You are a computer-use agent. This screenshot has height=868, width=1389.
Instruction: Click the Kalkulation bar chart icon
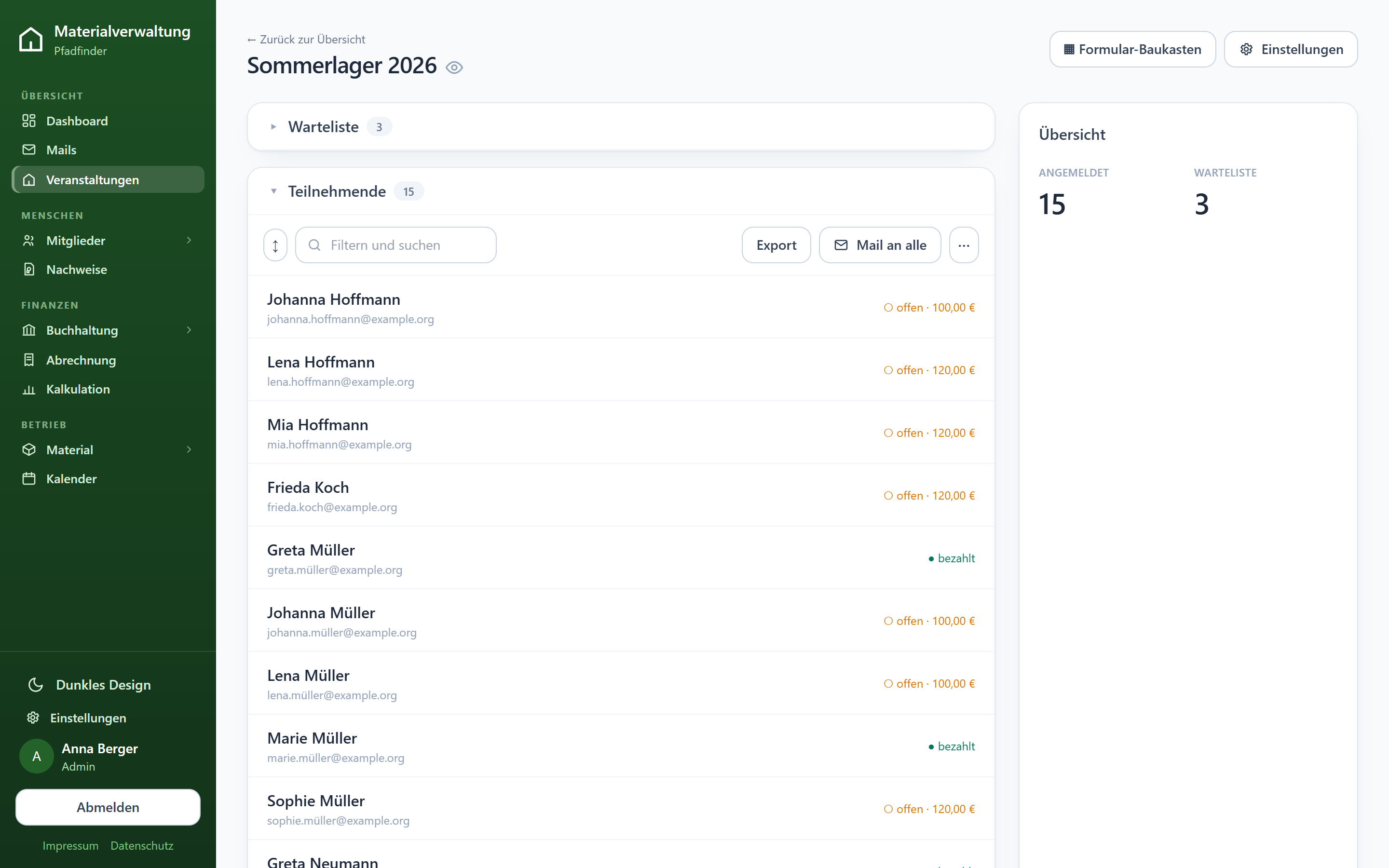(x=29, y=389)
